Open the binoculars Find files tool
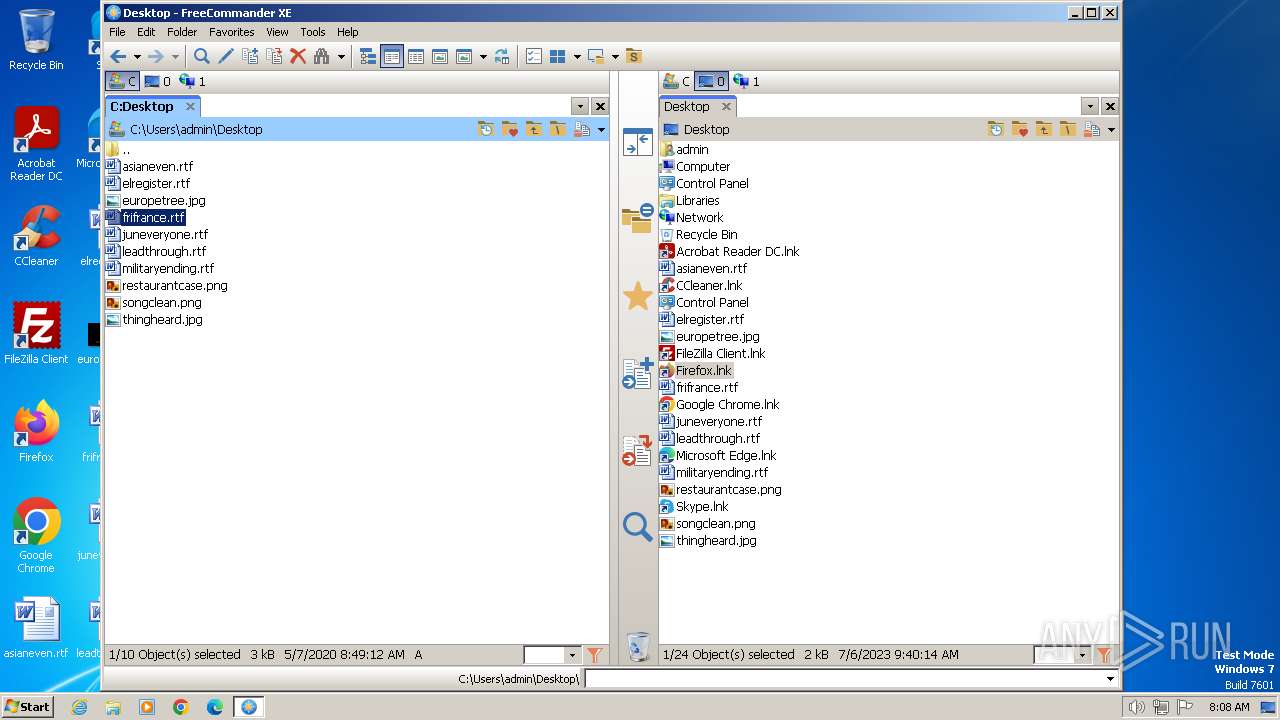Image resolution: width=1280 pixels, height=720 pixels. [322, 57]
